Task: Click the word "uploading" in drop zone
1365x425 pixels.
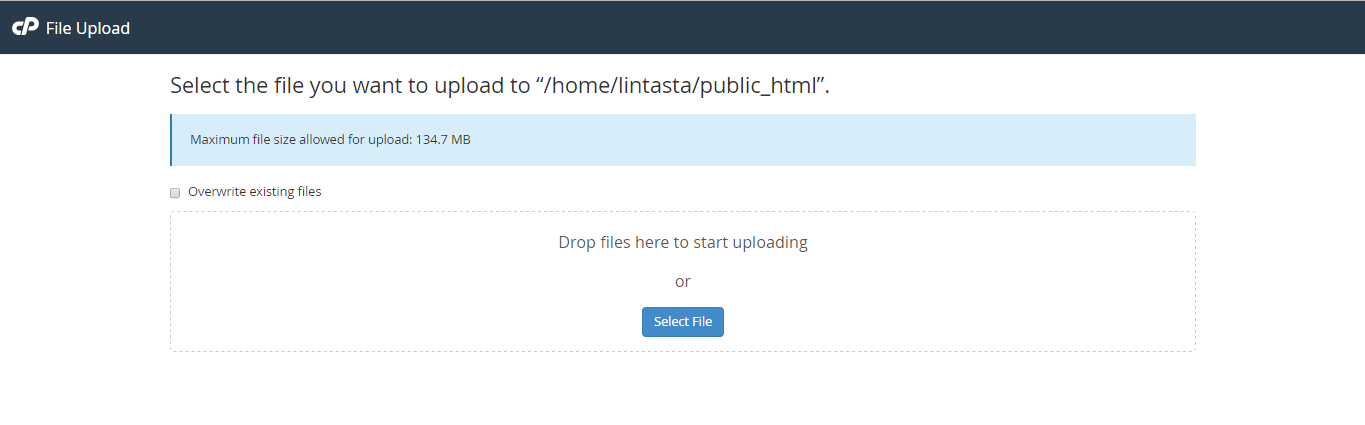Action: point(770,242)
